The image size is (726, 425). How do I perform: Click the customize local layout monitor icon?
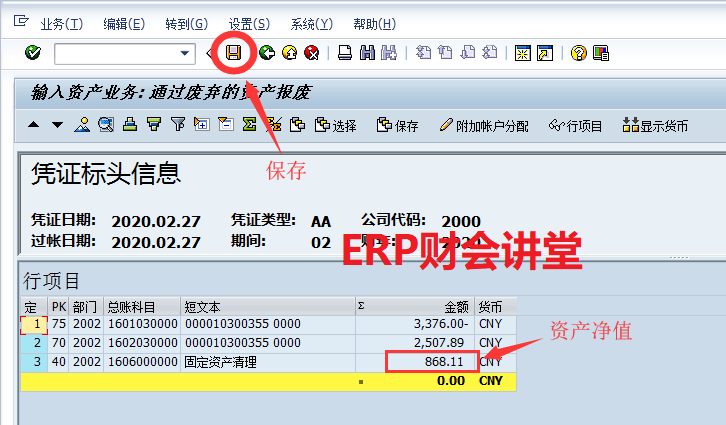coord(601,53)
